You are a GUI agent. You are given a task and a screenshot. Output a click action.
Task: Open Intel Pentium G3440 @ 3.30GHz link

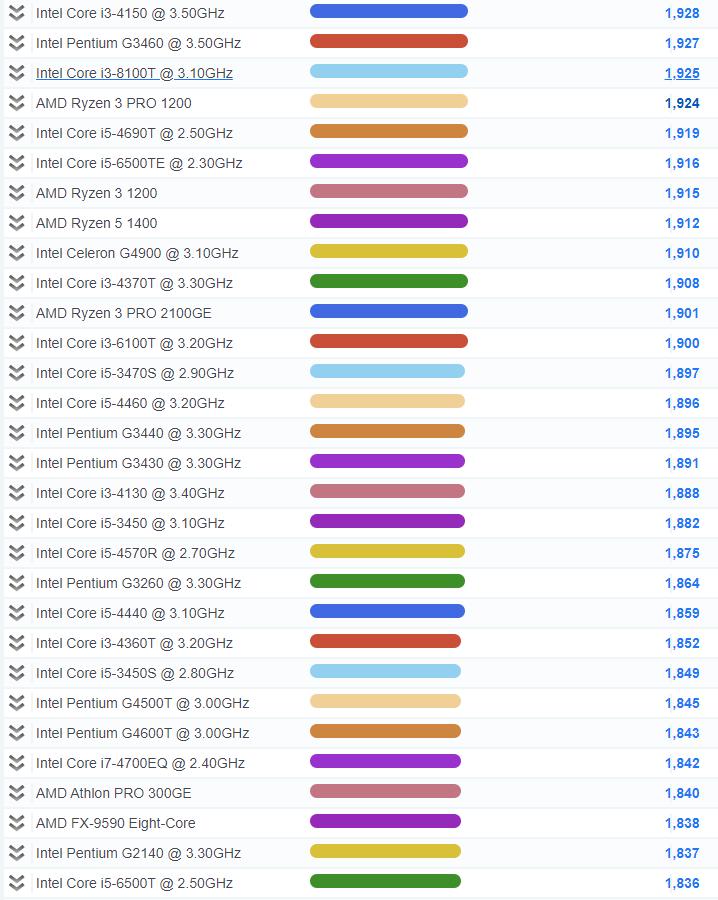[138, 433]
